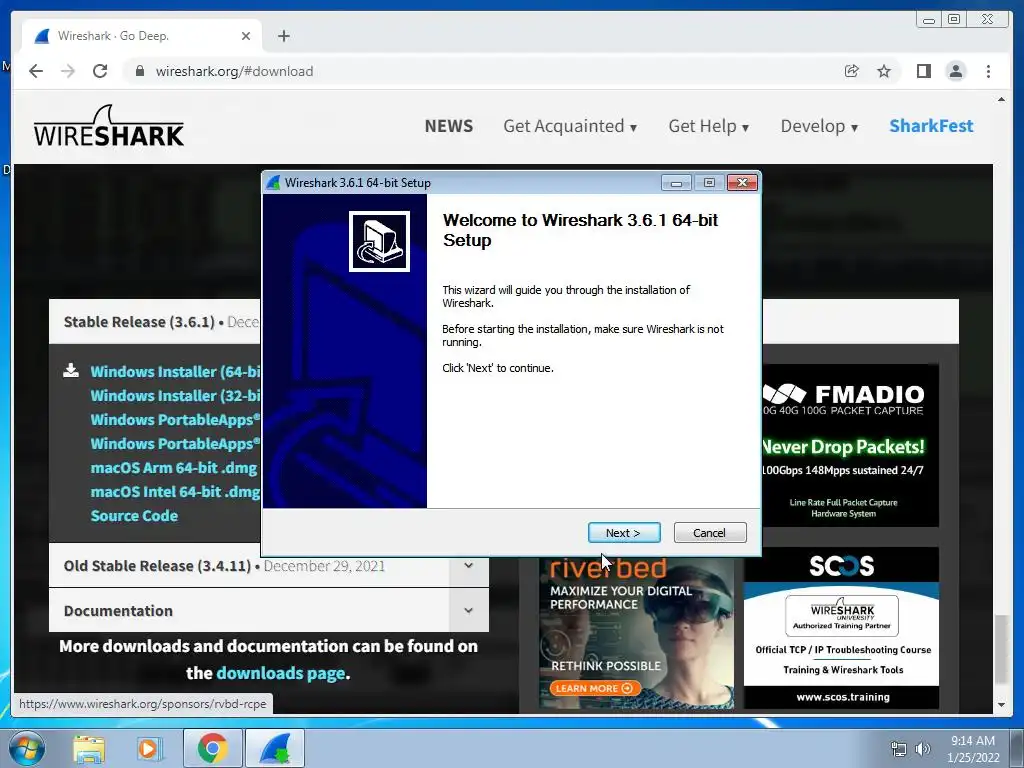
Task: Click the riverbed LEARN MORE button
Action: click(594, 688)
